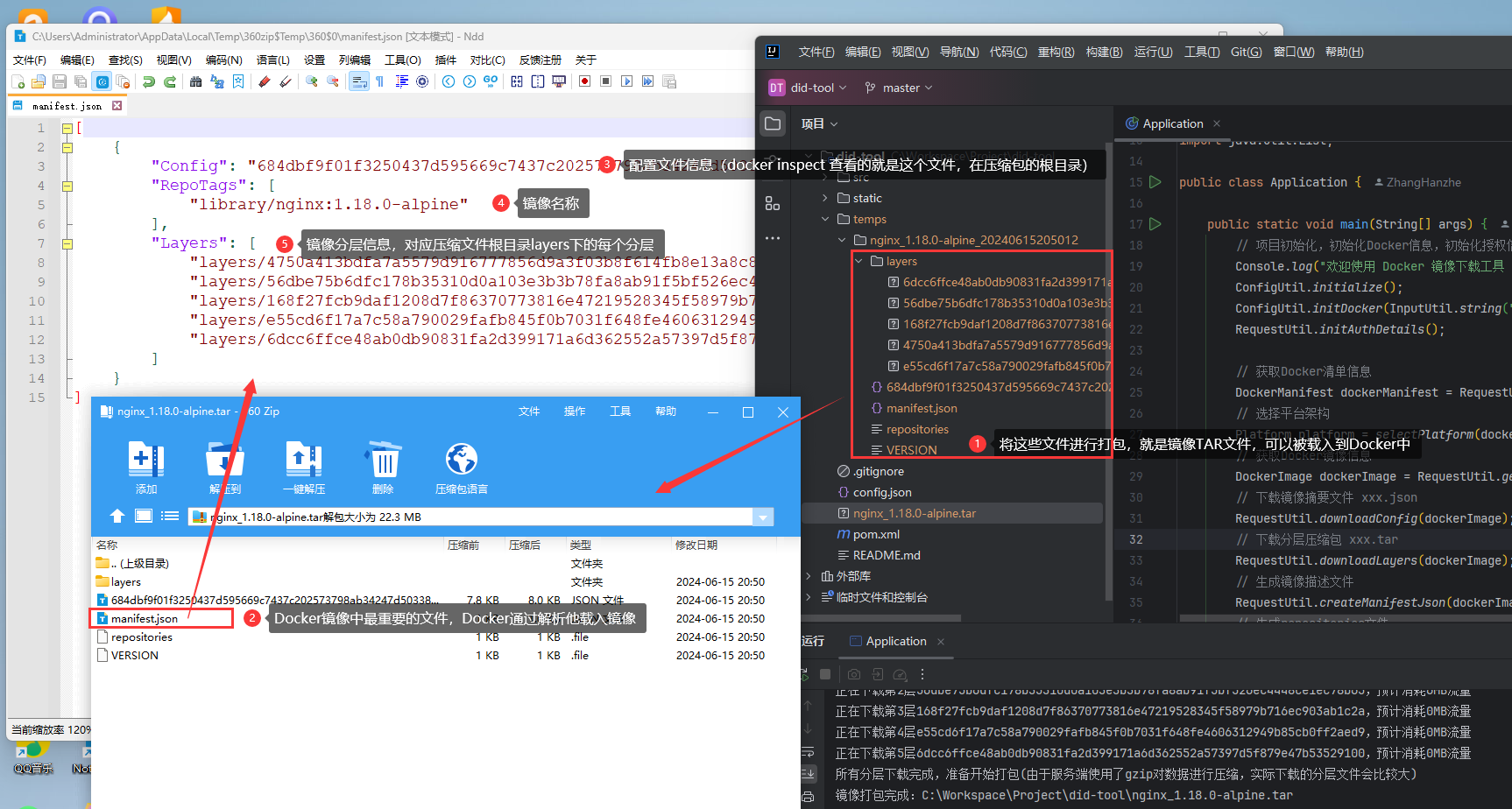Screen dimensions: 1512x809
Task: Select manifest.json in the archive file list
Action: coord(145,618)
